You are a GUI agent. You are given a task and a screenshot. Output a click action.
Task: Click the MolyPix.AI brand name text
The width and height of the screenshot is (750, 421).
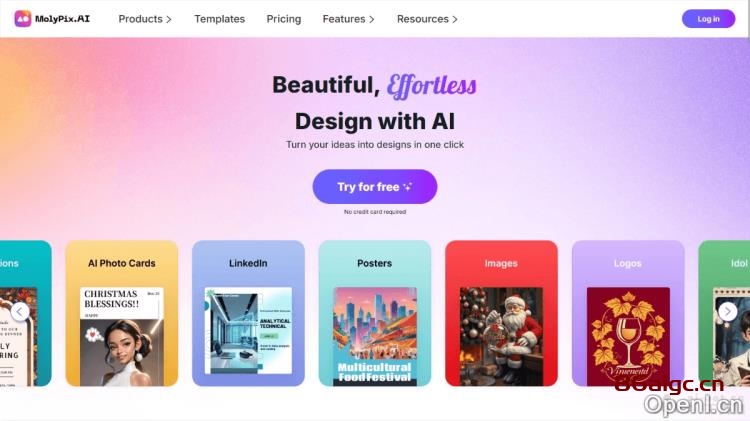[x=62, y=19]
